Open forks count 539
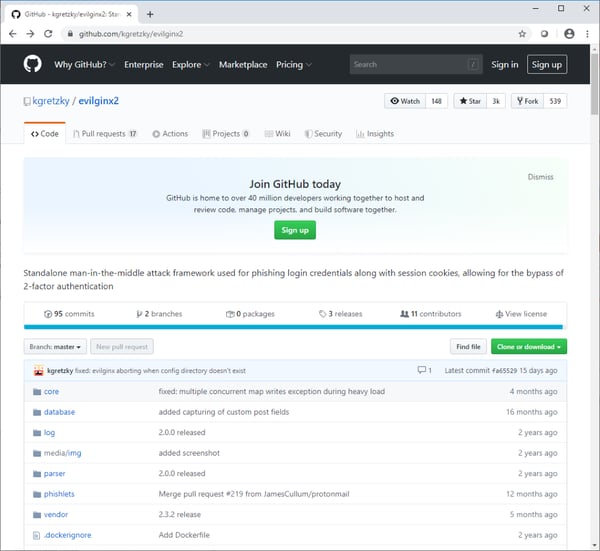Image resolution: width=600 pixels, height=551 pixels. pos(555,101)
